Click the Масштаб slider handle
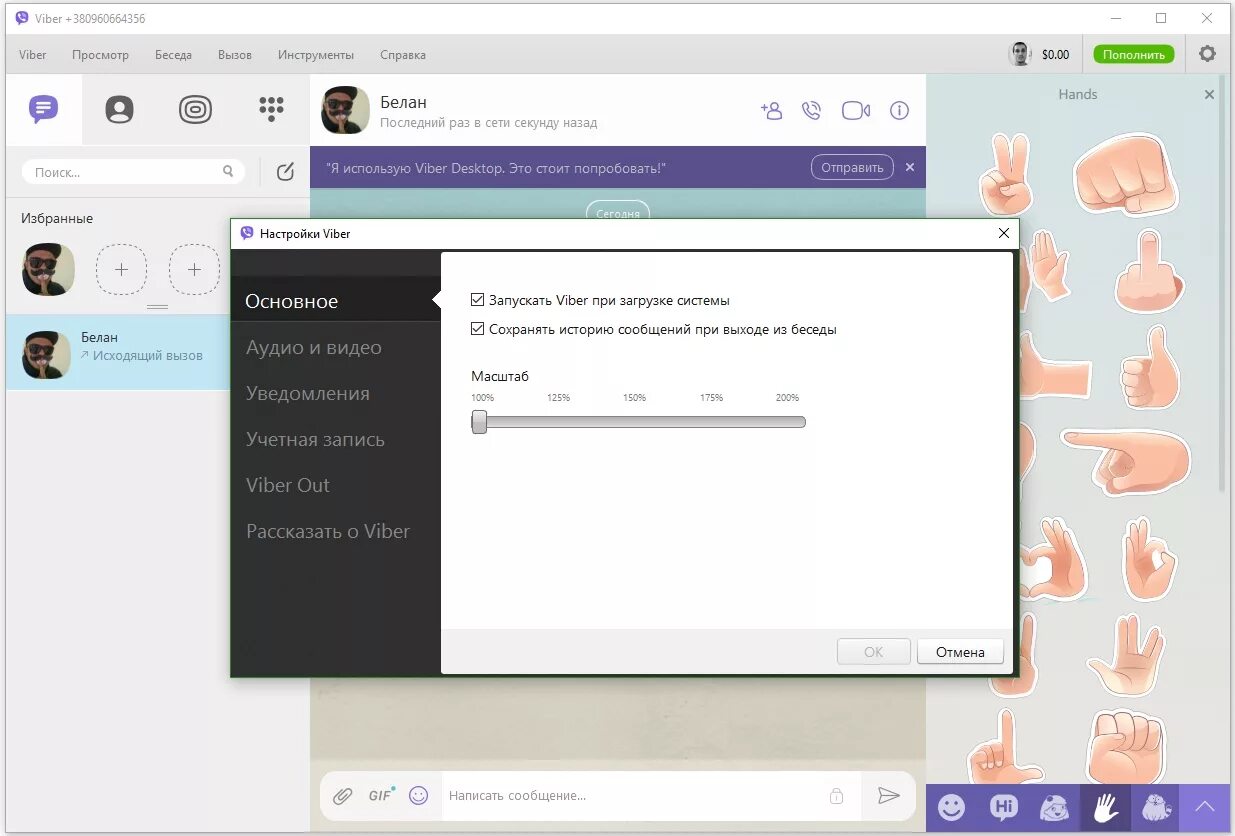The image size is (1235, 836). [479, 422]
